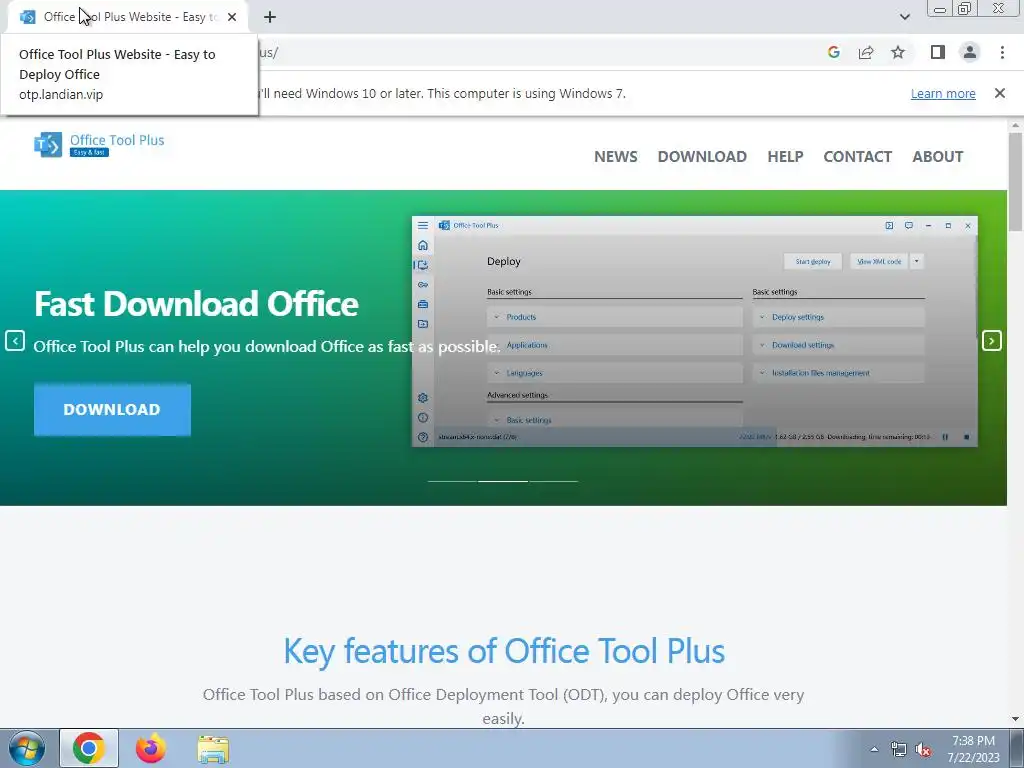Go to previous carousel slide

14,341
